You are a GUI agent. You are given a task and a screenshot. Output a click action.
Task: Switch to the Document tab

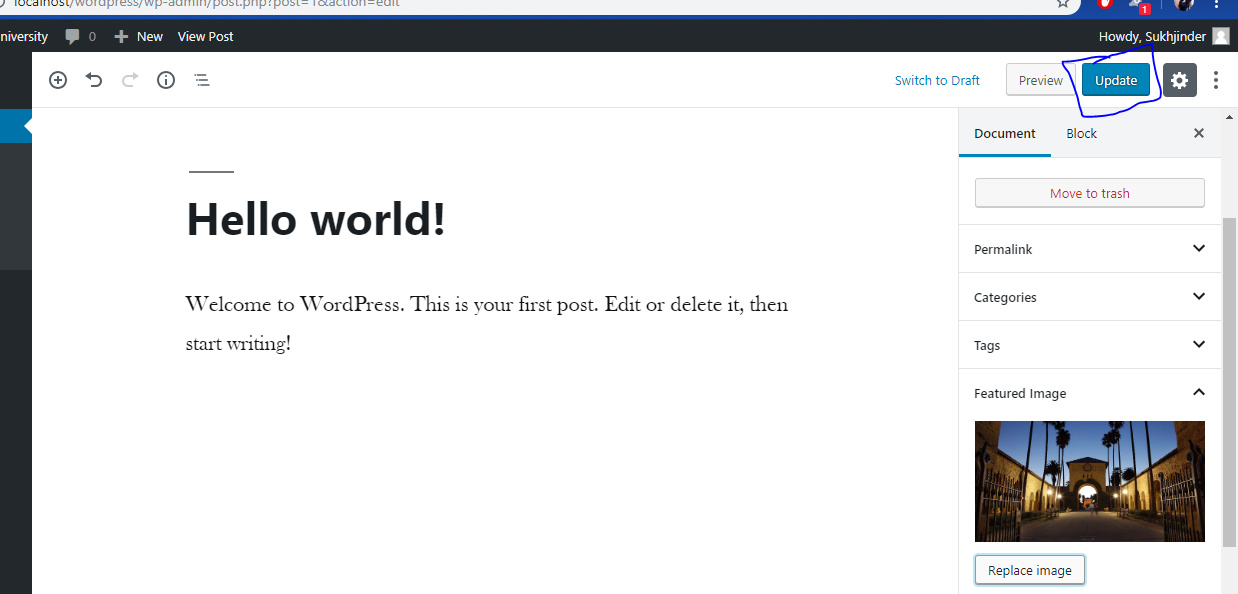pyautogui.click(x=1005, y=133)
